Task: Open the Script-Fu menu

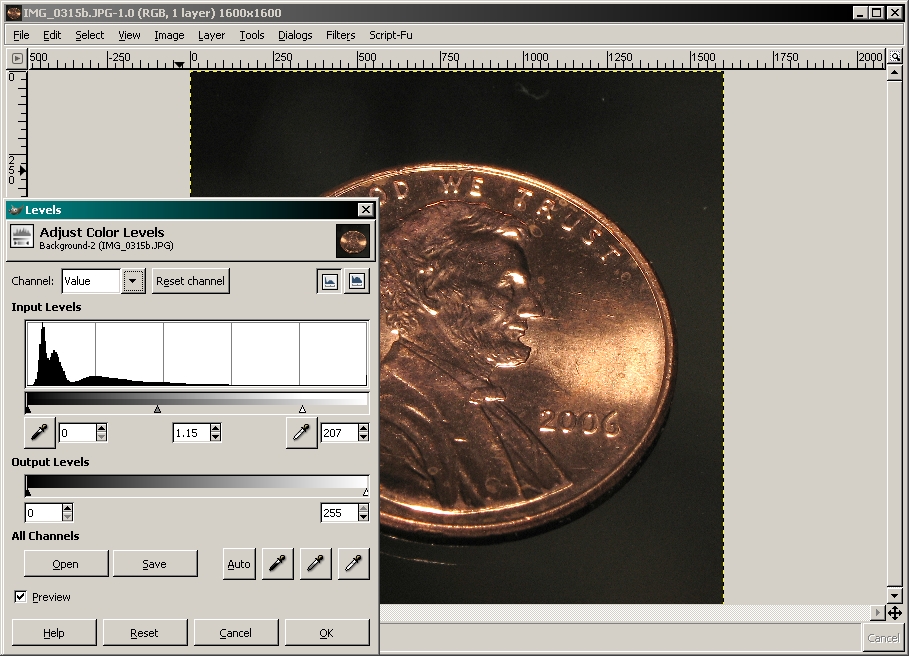Action: click(x=390, y=35)
